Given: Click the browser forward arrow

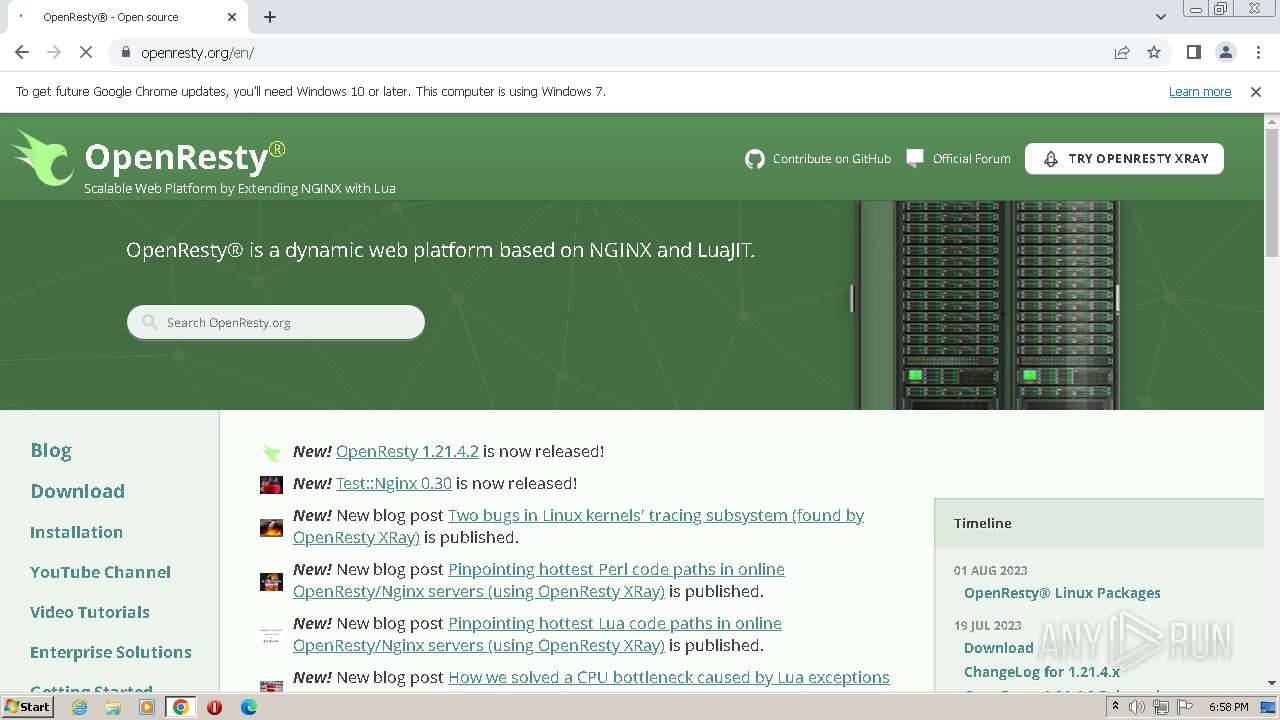Looking at the screenshot, I should pos(54,52).
